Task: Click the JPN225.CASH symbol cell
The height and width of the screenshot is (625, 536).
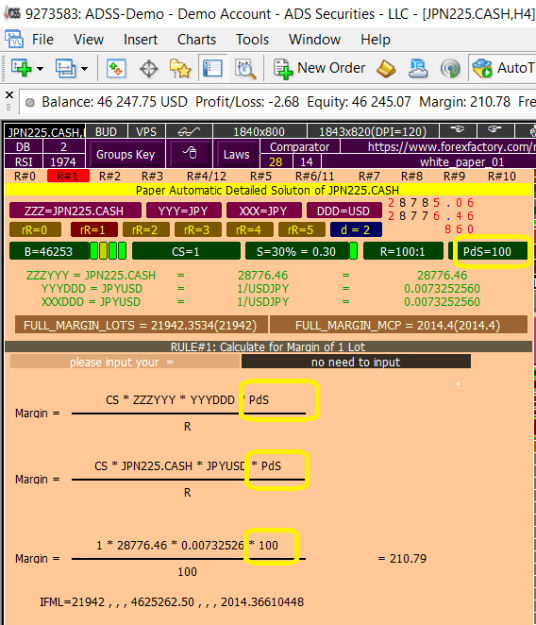Action: pyautogui.click(x=45, y=132)
